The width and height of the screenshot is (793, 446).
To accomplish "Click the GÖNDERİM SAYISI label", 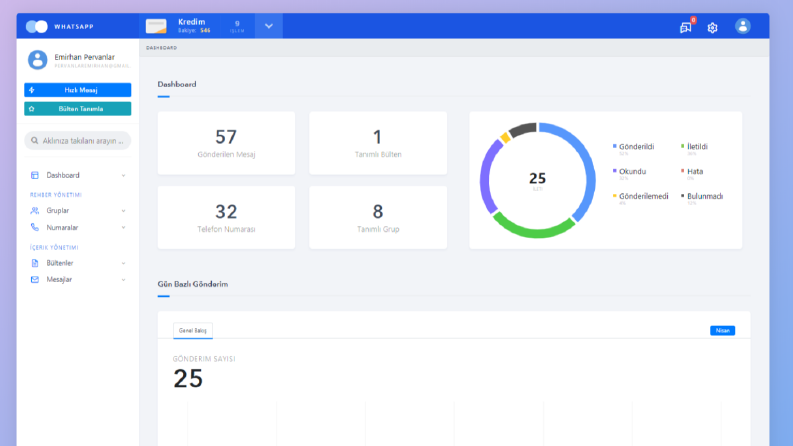I will tap(204, 359).
